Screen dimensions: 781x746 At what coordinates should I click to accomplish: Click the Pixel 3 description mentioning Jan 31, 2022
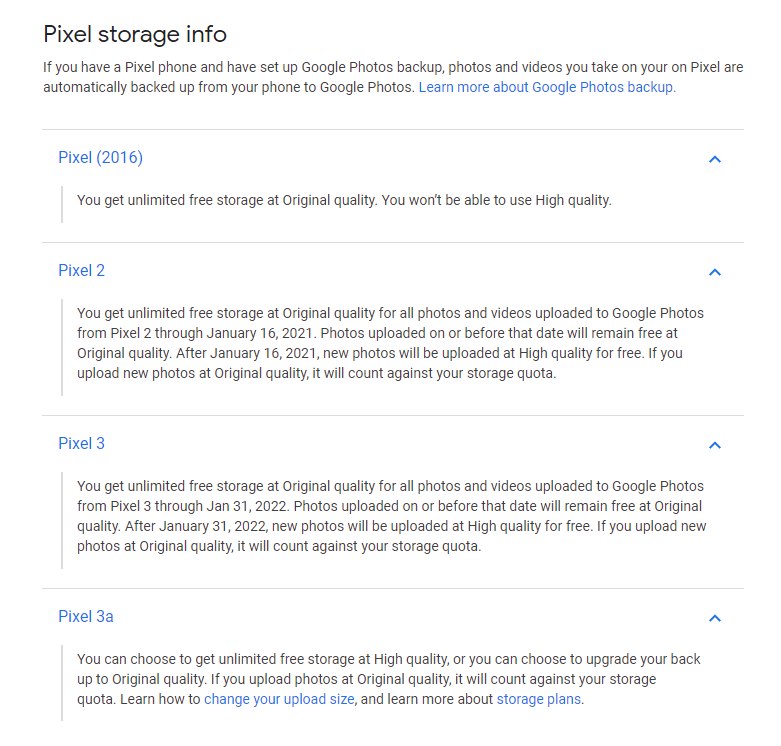pyautogui.click(x=390, y=516)
